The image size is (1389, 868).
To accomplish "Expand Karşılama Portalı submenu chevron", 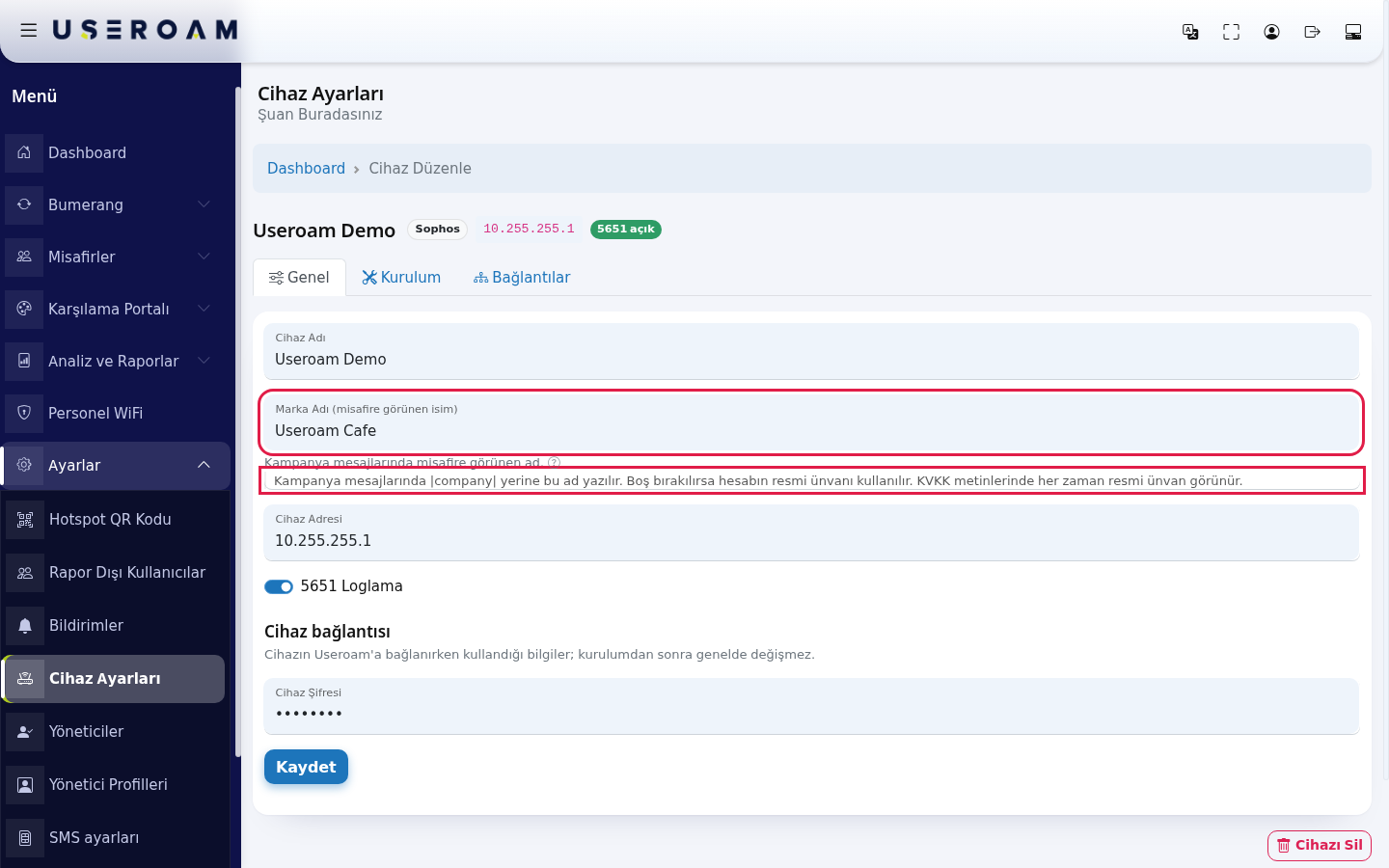I will point(204,309).
